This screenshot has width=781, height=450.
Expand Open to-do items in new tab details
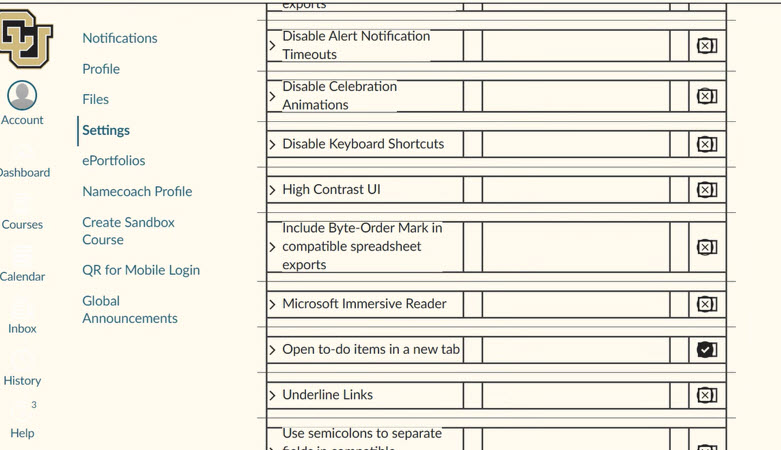tap(272, 350)
